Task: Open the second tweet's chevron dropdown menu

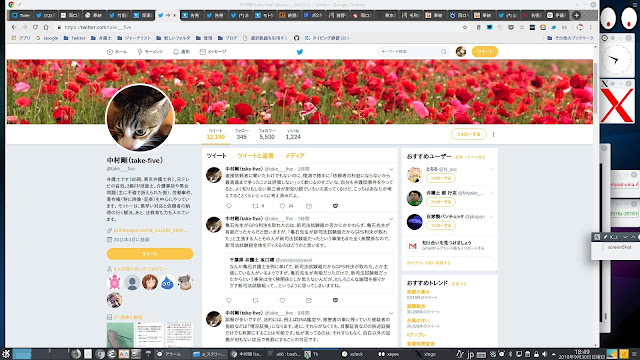Action: coord(391,219)
